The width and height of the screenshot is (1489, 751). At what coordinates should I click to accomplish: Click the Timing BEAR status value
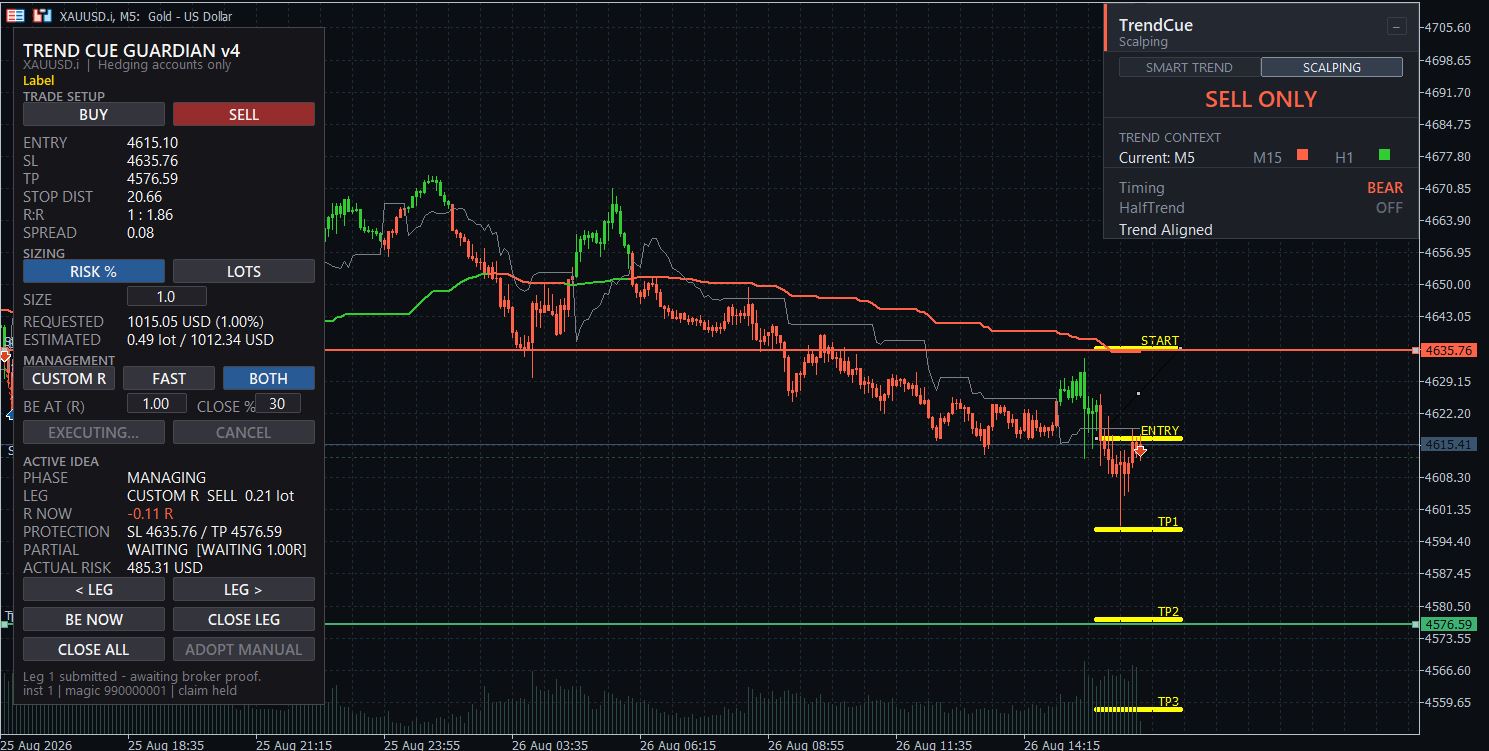click(x=1385, y=187)
